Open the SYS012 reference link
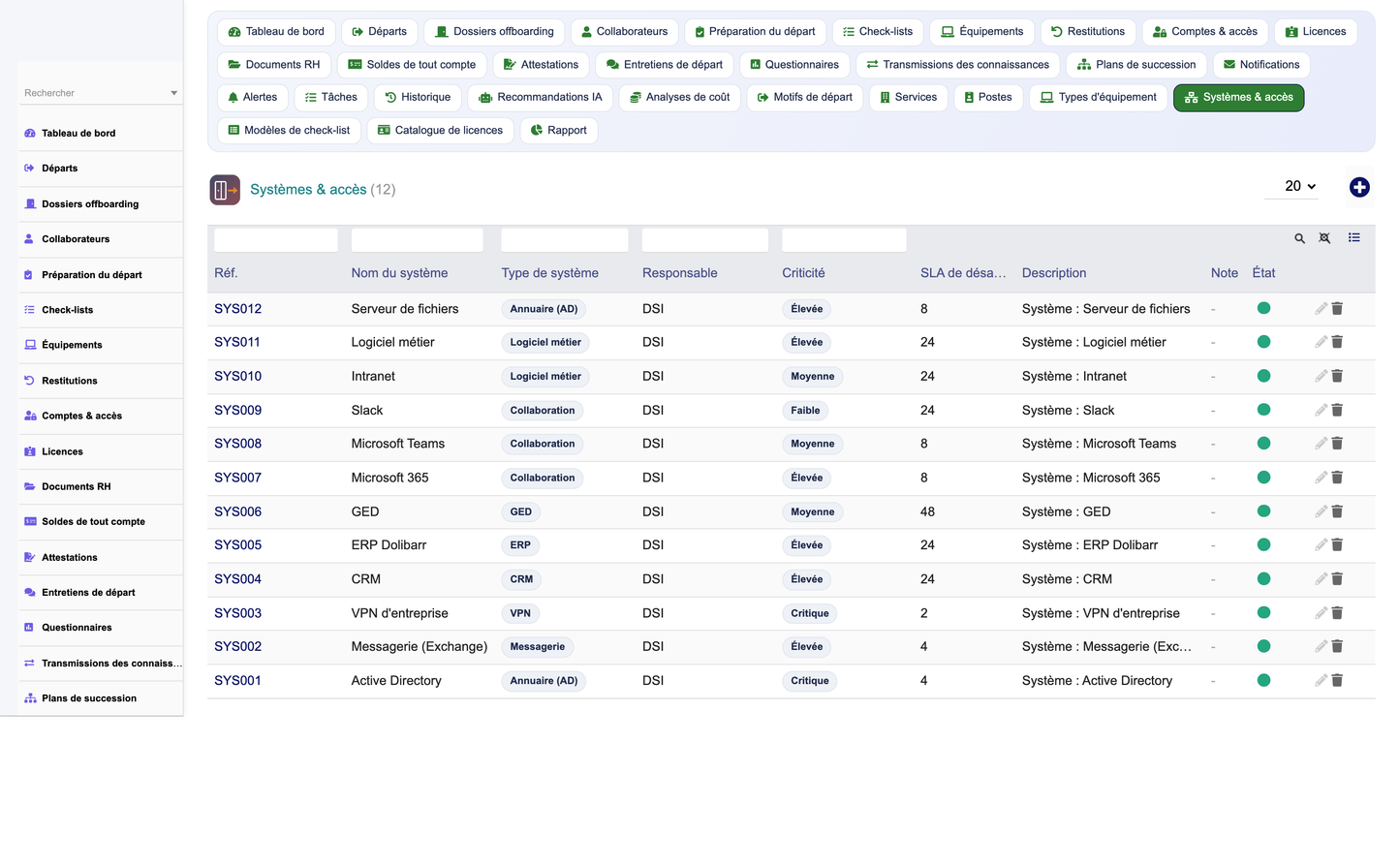Viewport: 1400px width, 866px height. [237, 309]
